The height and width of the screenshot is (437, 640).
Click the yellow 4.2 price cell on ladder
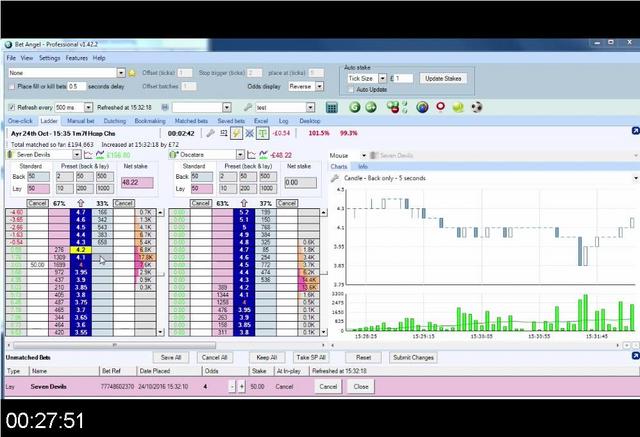point(81,250)
